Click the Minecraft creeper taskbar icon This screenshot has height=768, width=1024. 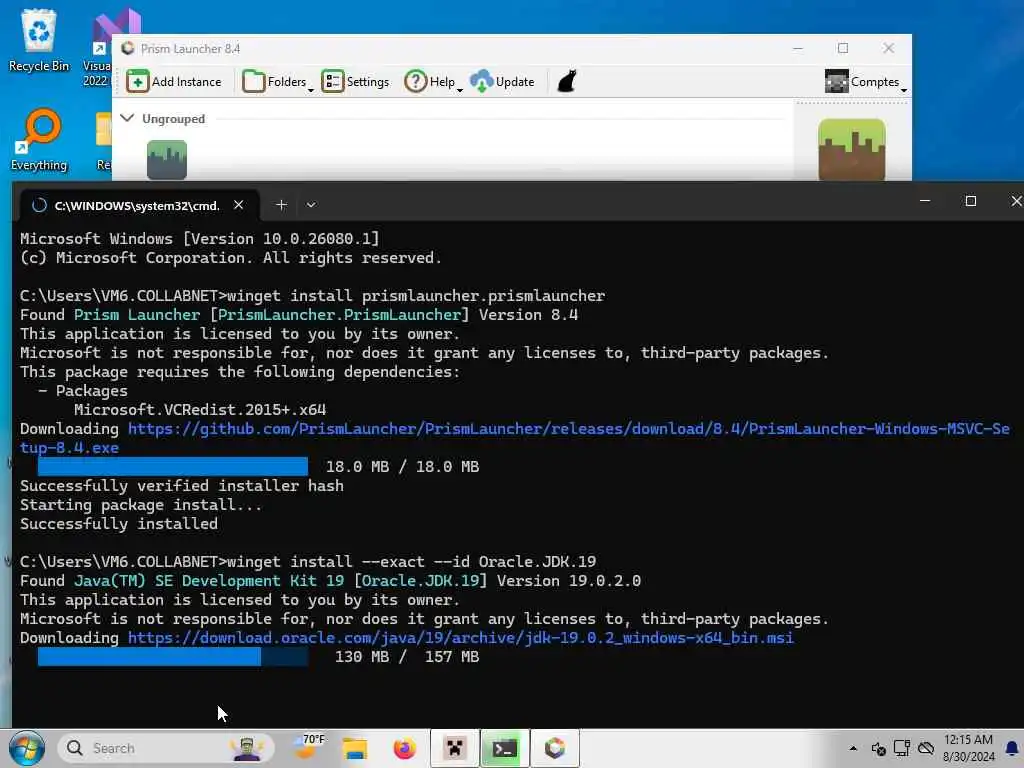455,748
